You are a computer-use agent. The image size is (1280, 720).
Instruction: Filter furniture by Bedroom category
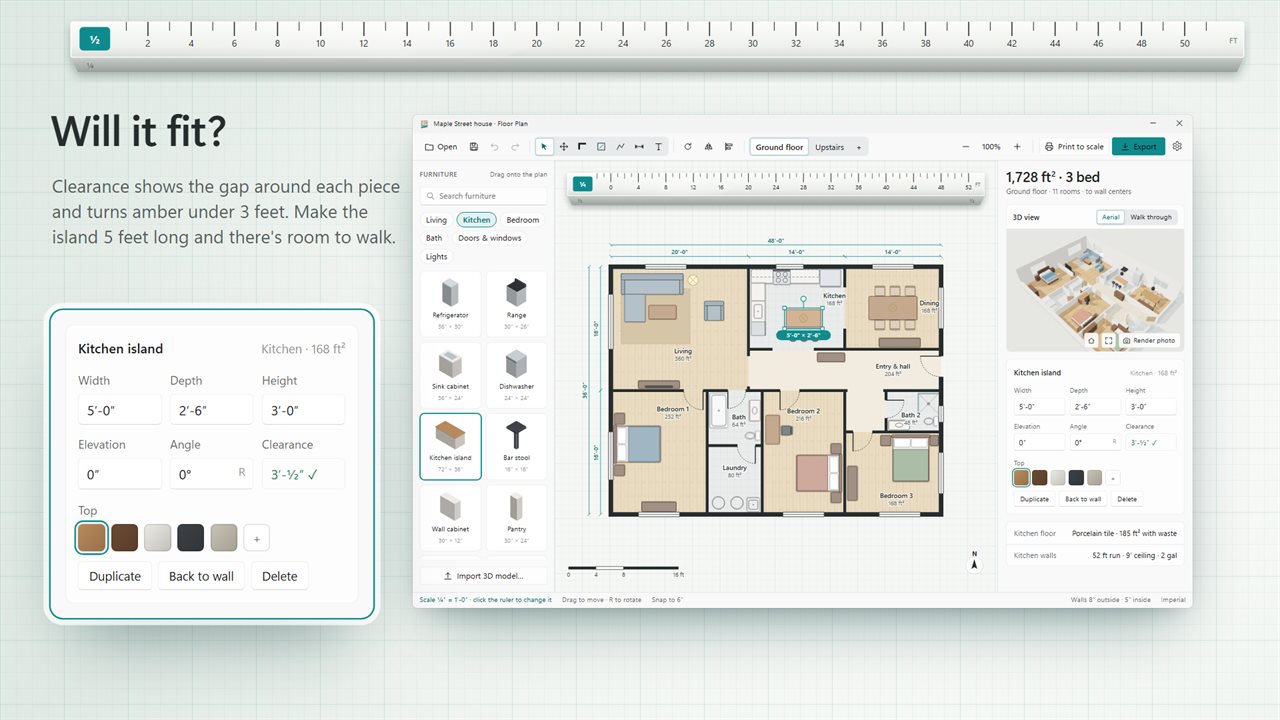522,220
